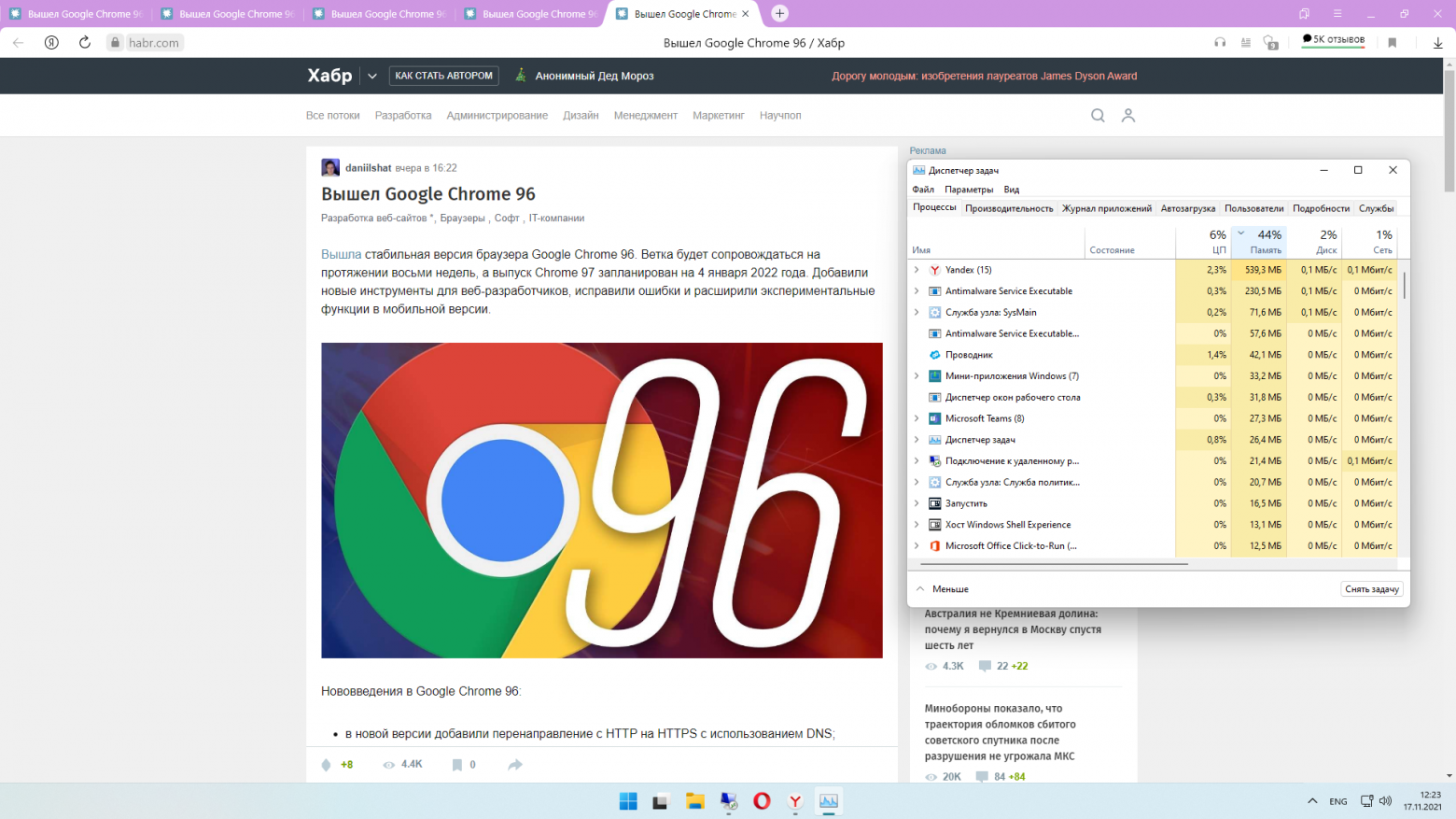Click the bookmark icon in address bar
Viewport: 1456px width, 819px height.
point(1392,43)
